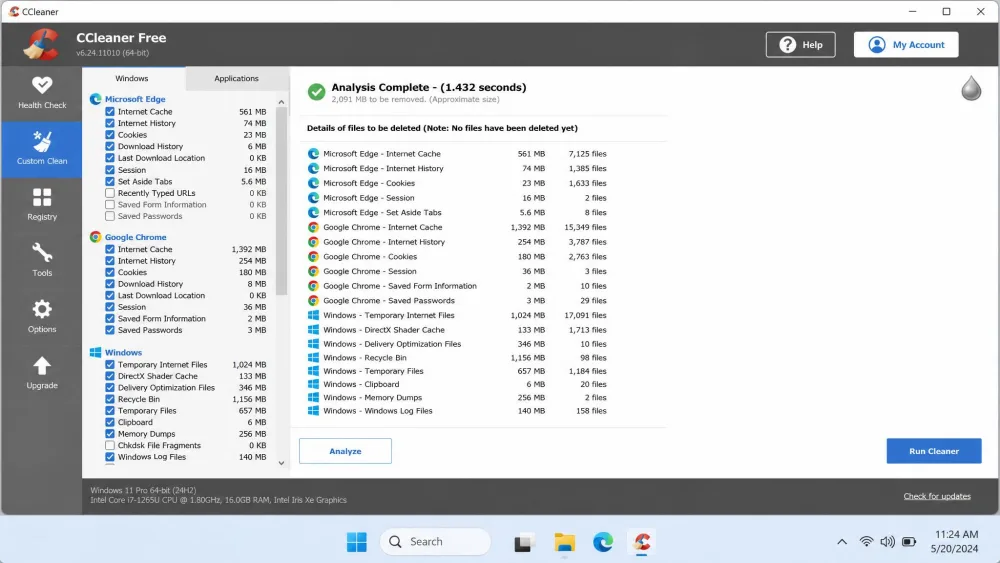Screen dimensions: 1000x563
Task: Click Edge icon beside Microsoft Edge - Internet Cache result
Action: [313, 154]
